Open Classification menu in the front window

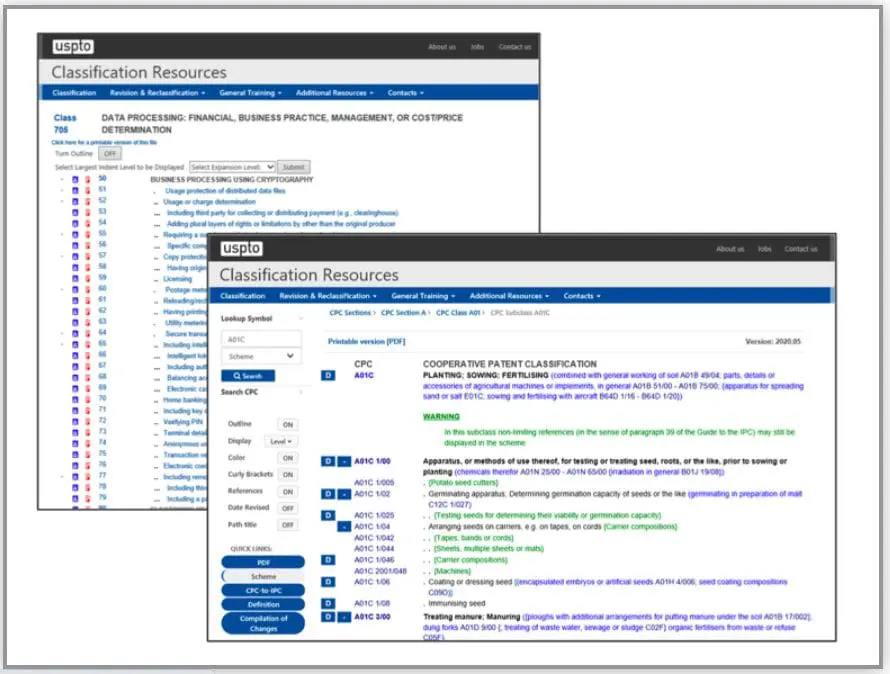pyautogui.click(x=242, y=296)
